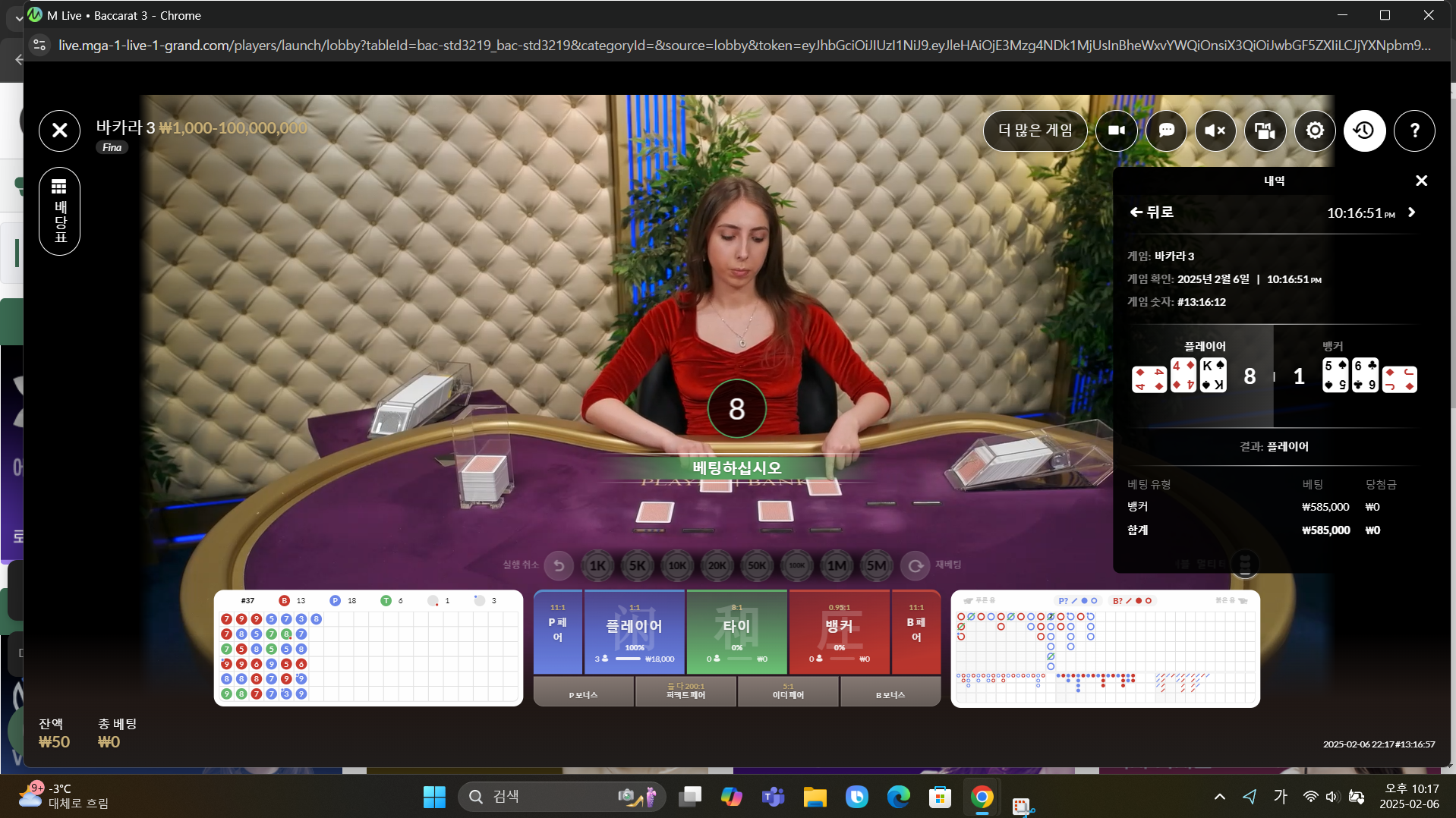Open Task View on the taskbar

(x=690, y=797)
